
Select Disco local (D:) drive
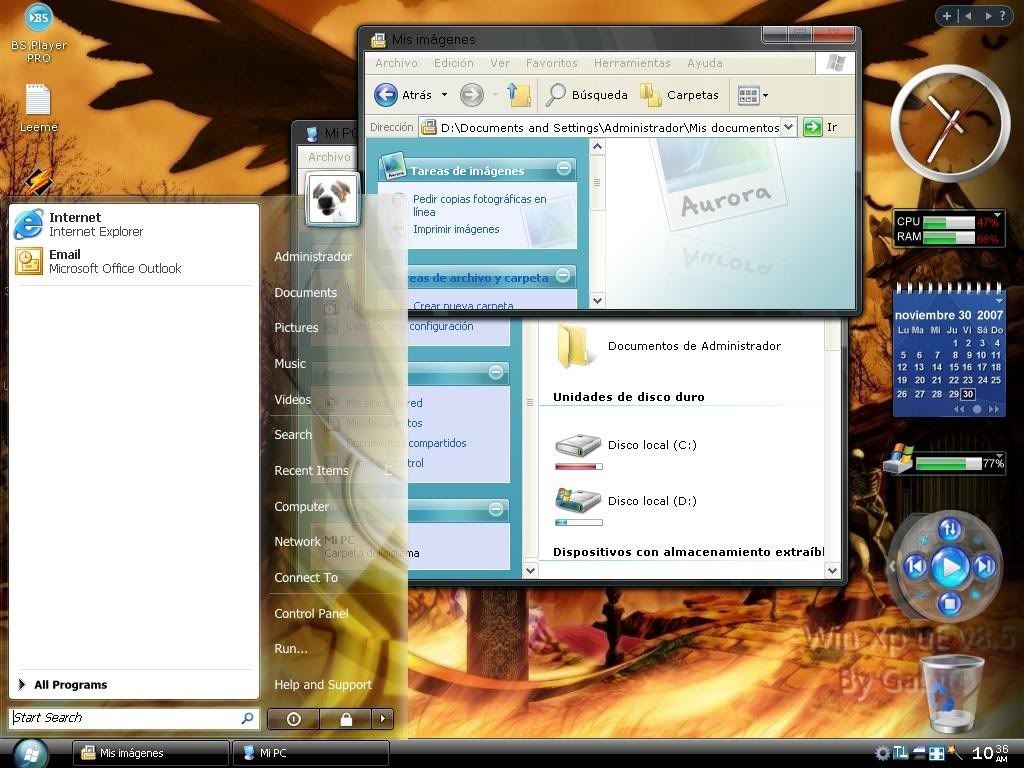[627, 506]
